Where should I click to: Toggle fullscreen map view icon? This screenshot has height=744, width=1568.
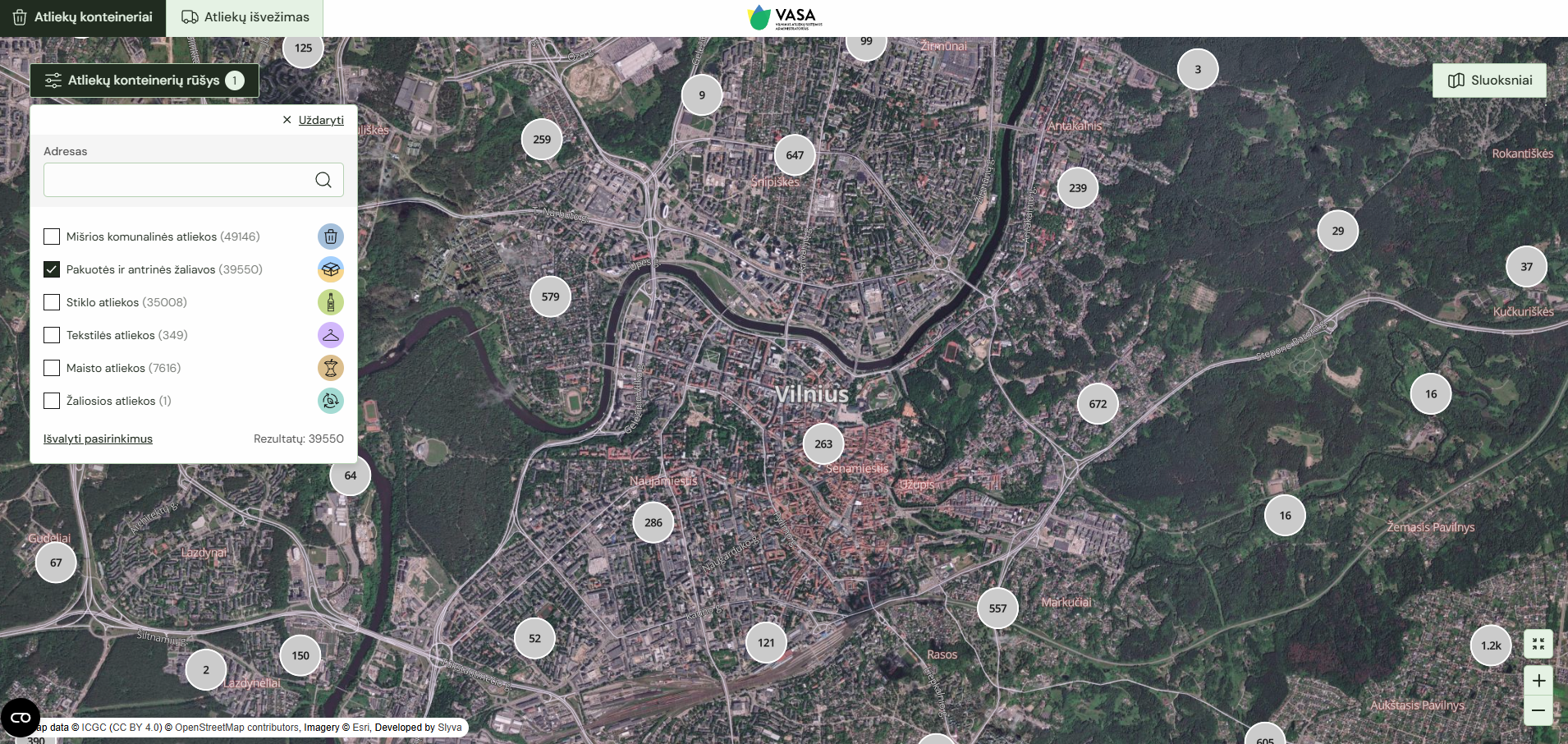pos(1538,644)
